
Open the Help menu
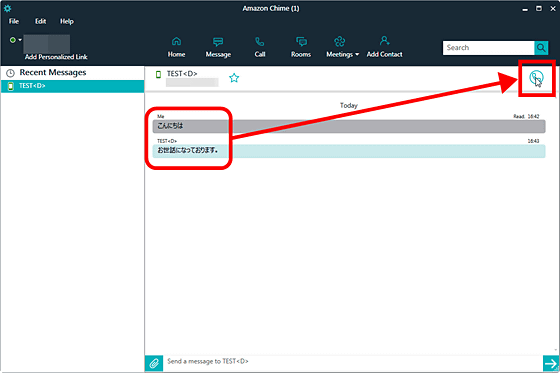[x=67, y=21]
